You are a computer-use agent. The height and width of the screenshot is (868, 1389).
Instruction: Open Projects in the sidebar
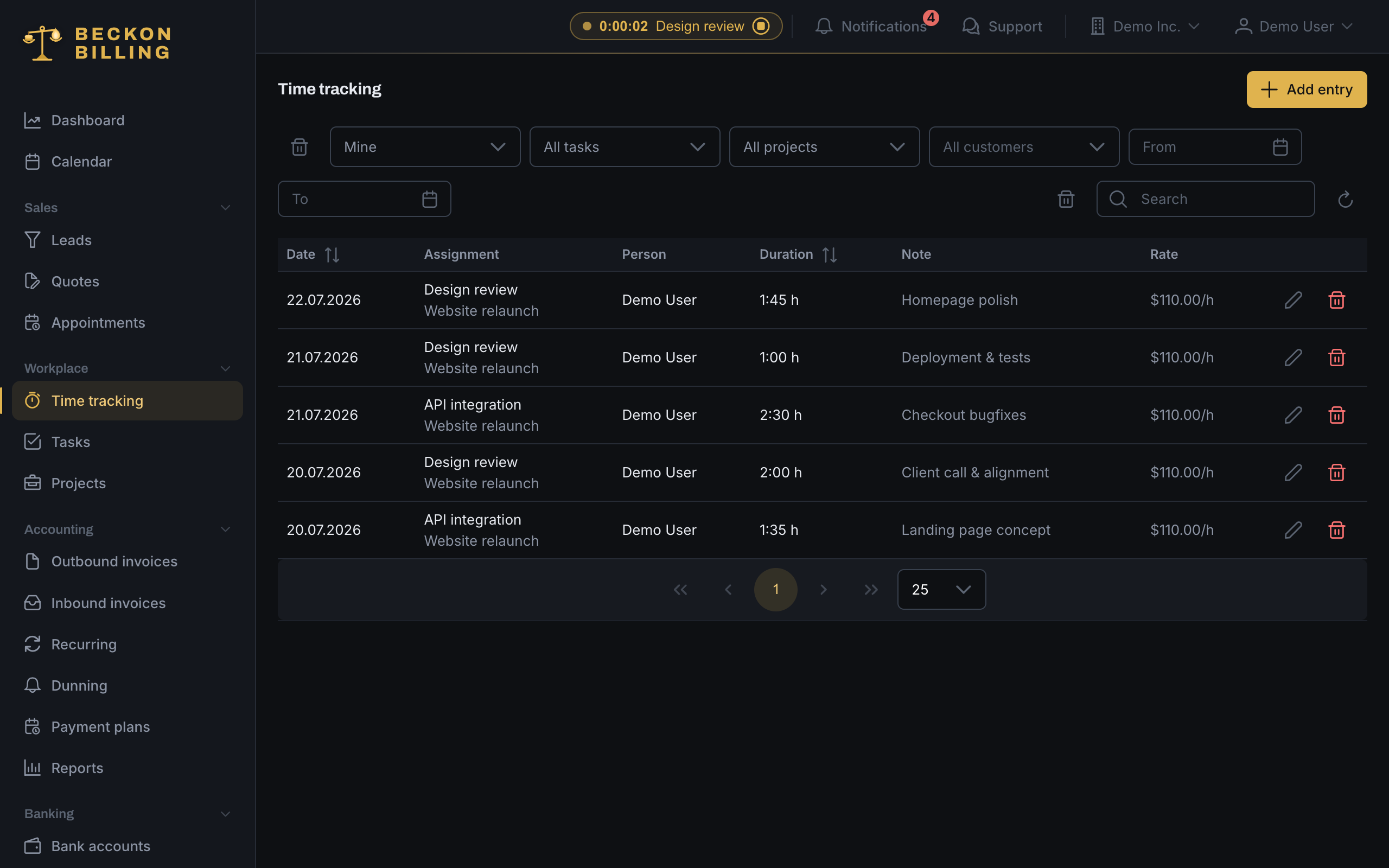128,483
